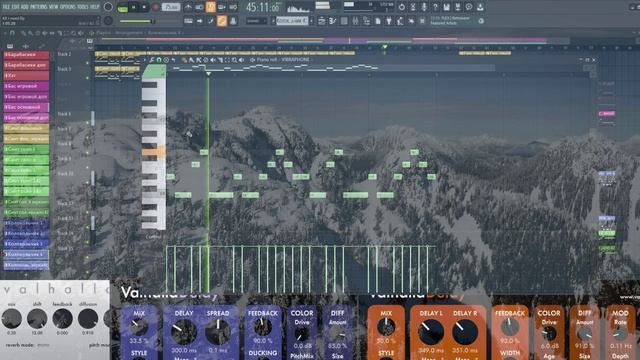The image size is (640, 360).
Task: Click orange ValhallaDelay DELAY R knob
Action: click(464, 332)
